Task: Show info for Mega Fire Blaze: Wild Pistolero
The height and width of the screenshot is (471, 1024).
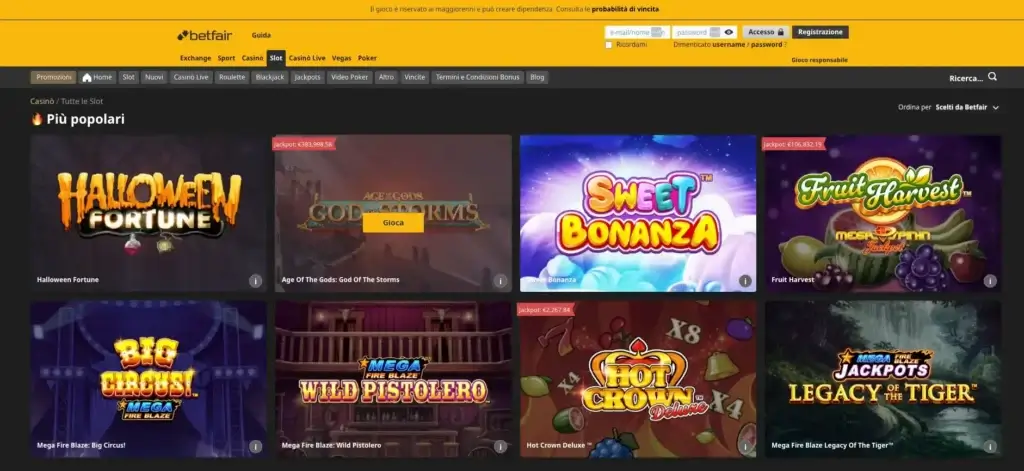Action: pyautogui.click(x=500, y=447)
